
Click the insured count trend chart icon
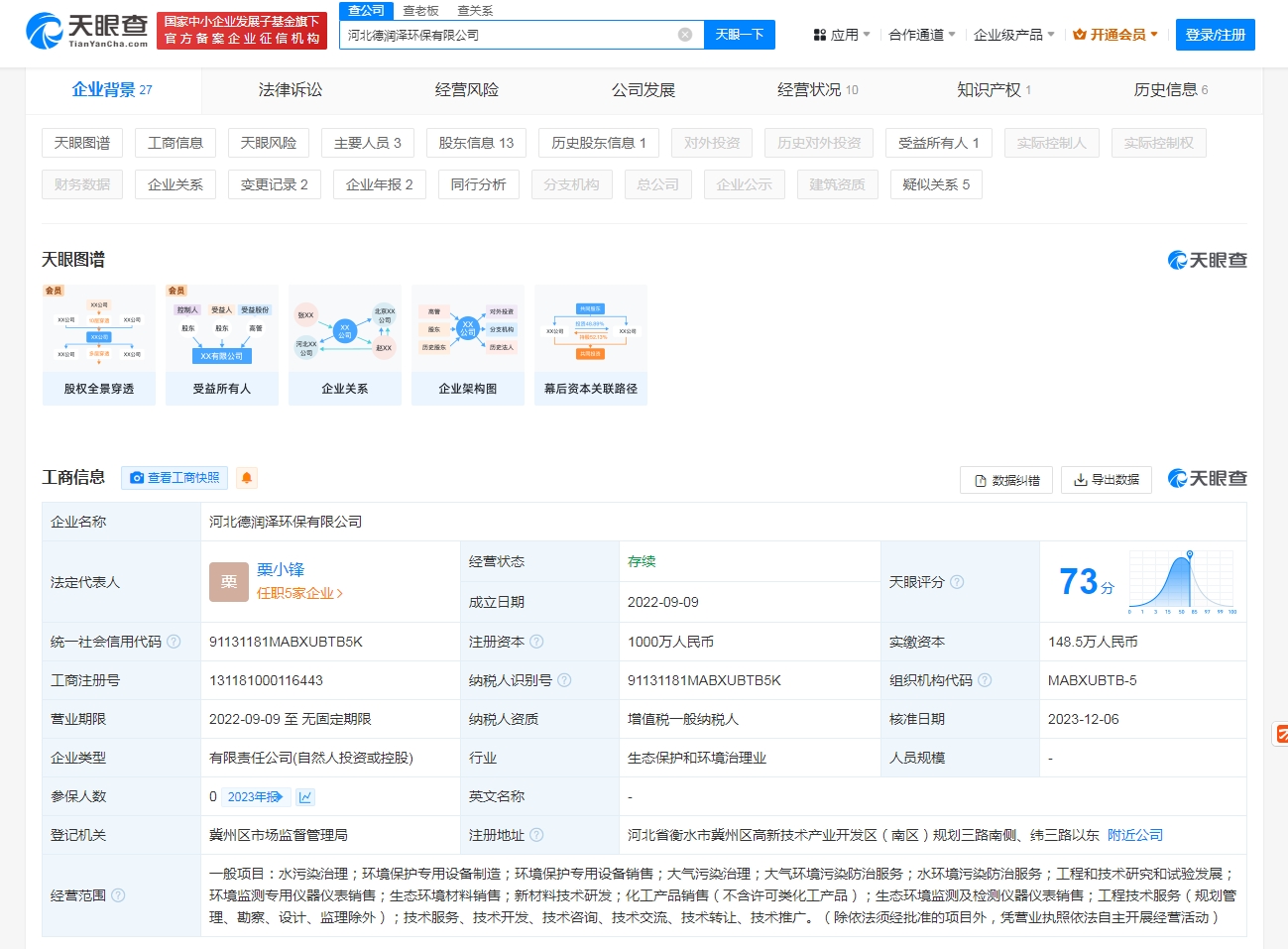tap(305, 797)
